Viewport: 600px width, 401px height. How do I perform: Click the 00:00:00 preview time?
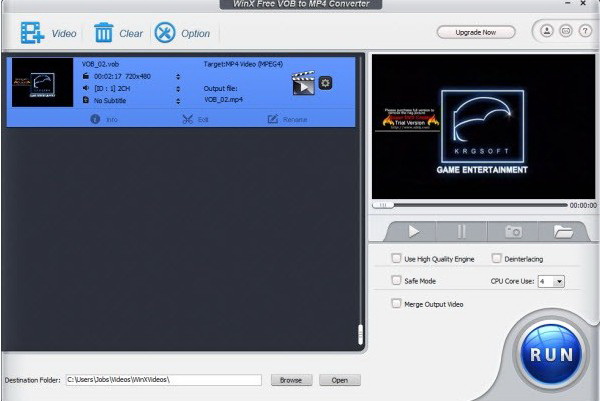click(x=583, y=205)
